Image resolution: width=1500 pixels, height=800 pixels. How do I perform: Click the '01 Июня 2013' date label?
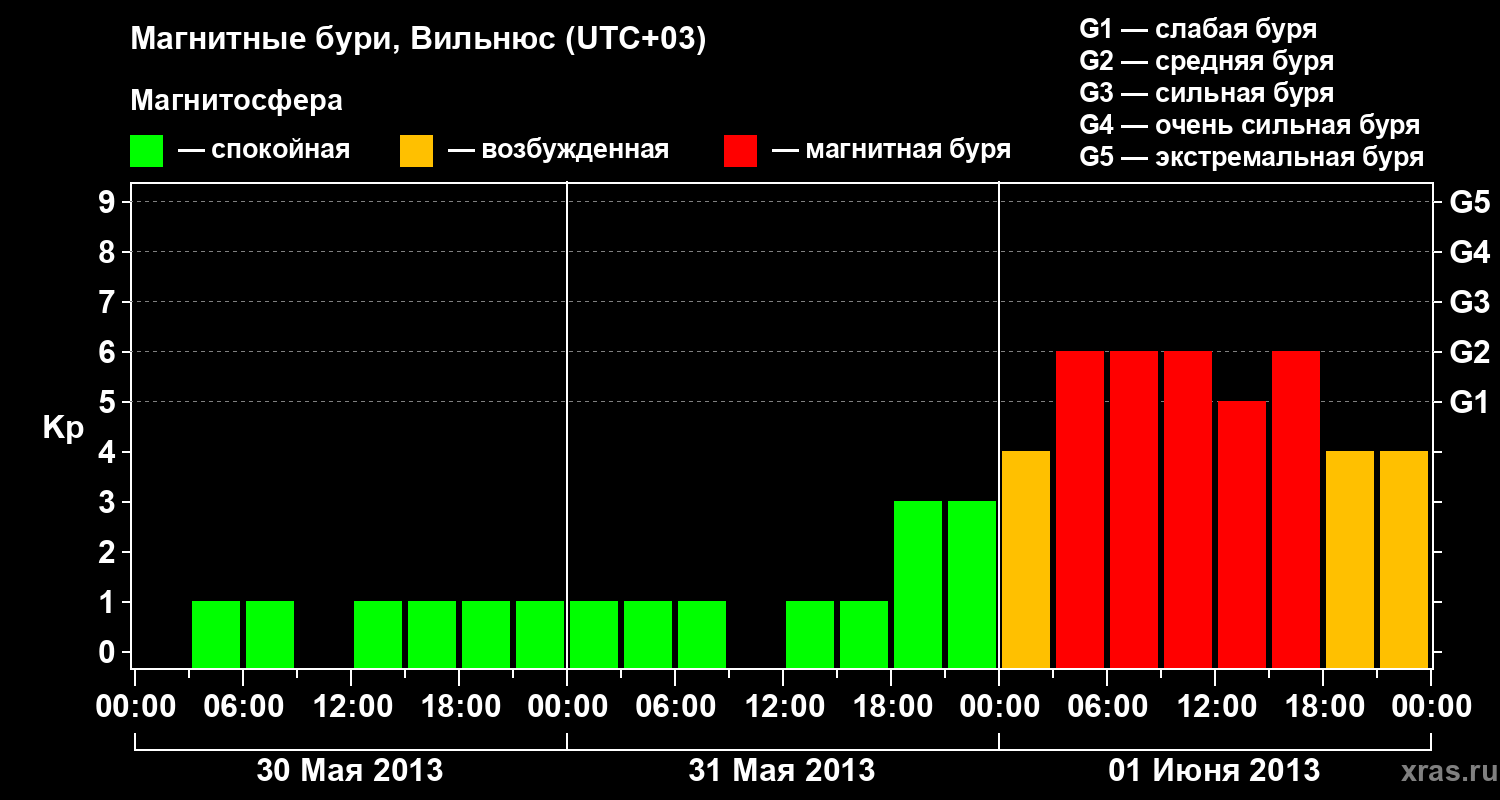pos(1214,771)
